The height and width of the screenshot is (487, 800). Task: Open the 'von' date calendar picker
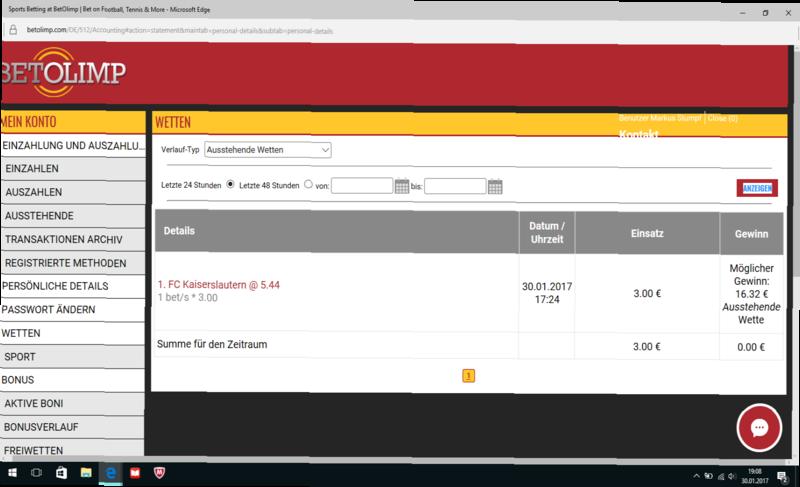click(402, 187)
